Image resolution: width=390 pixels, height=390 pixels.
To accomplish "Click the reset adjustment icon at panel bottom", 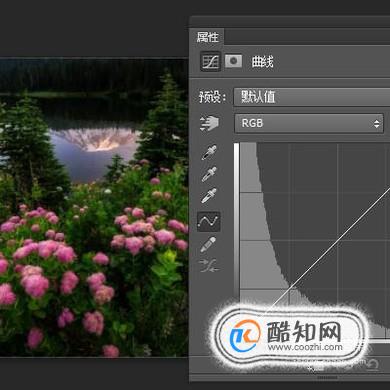I will point(373,364).
